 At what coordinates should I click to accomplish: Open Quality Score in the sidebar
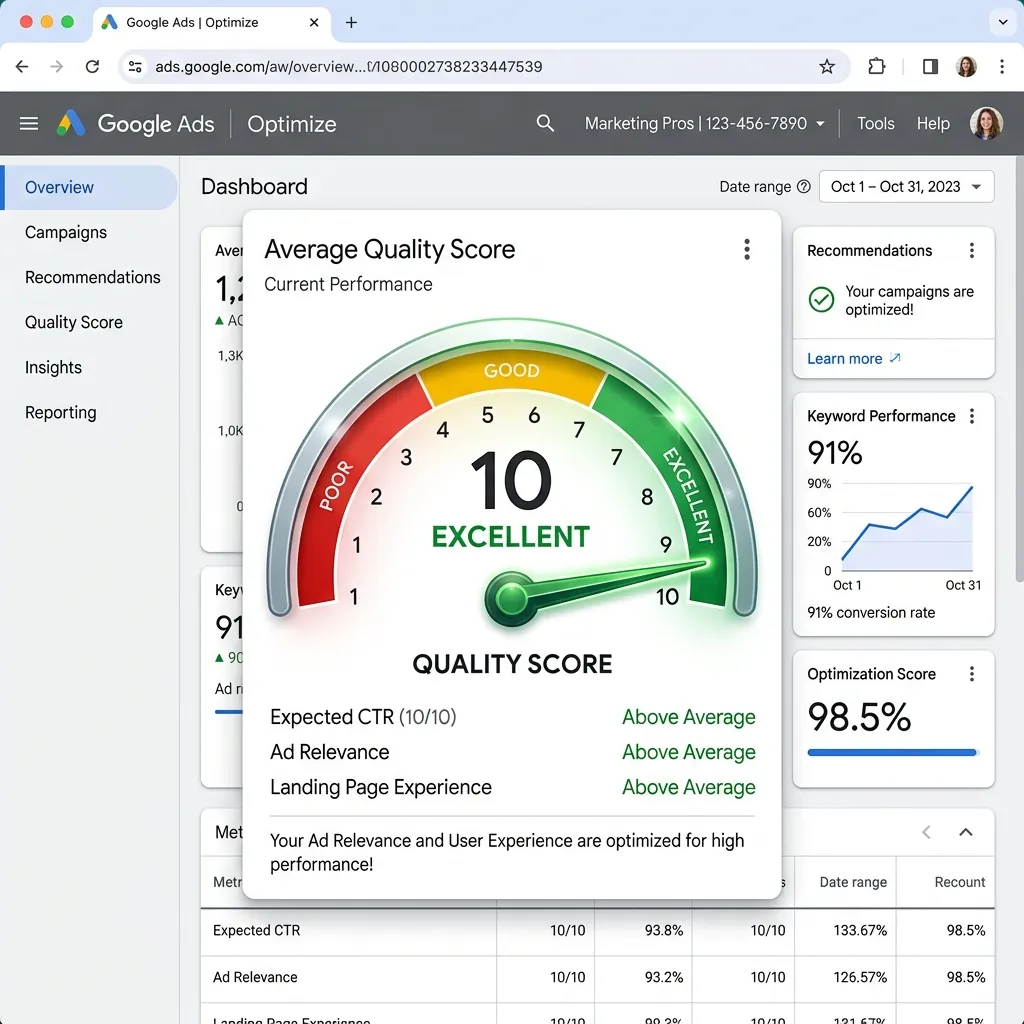74,323
